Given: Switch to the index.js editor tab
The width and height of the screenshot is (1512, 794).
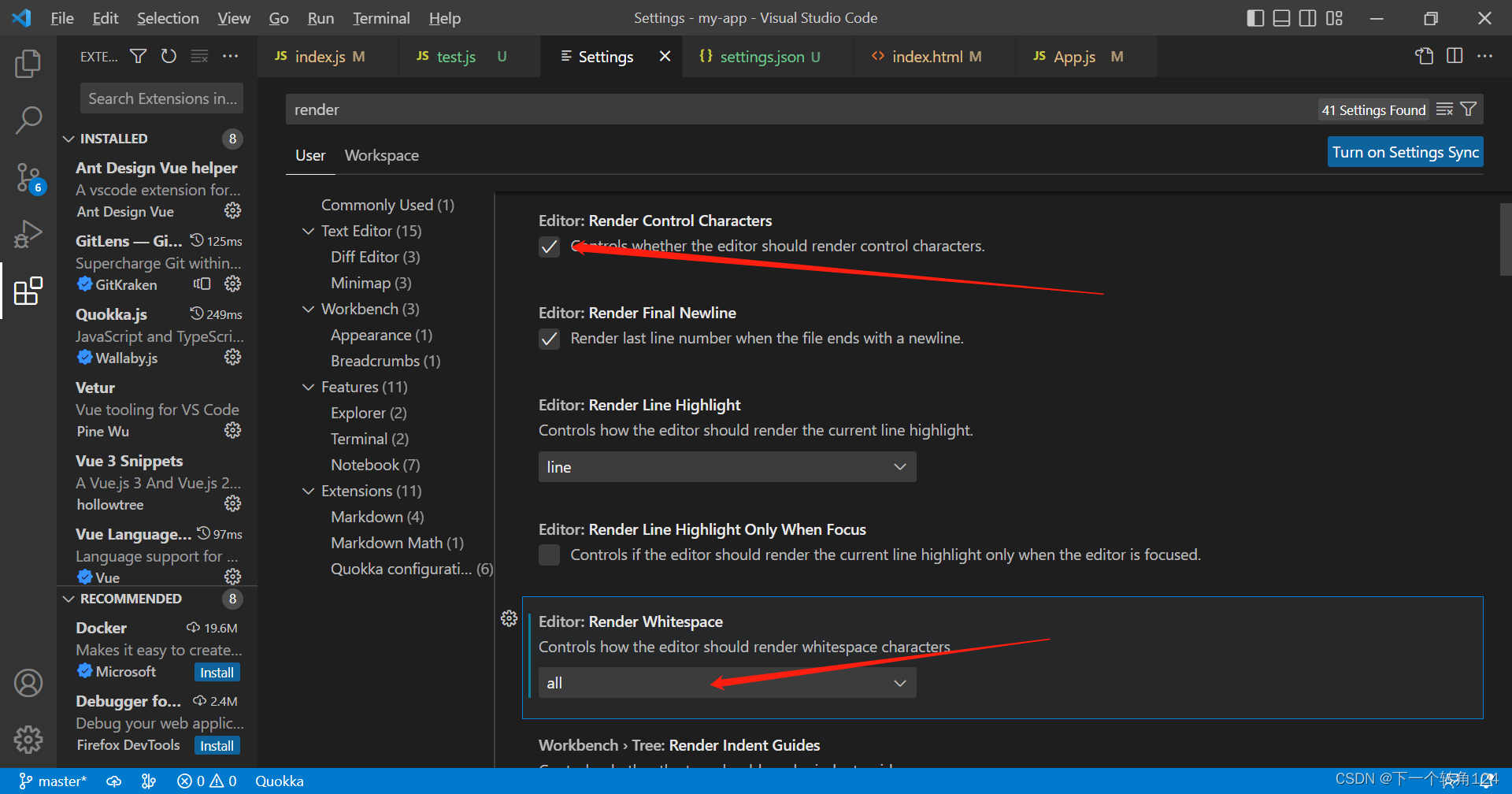Looking at the screenshot, I should point(319,57).
